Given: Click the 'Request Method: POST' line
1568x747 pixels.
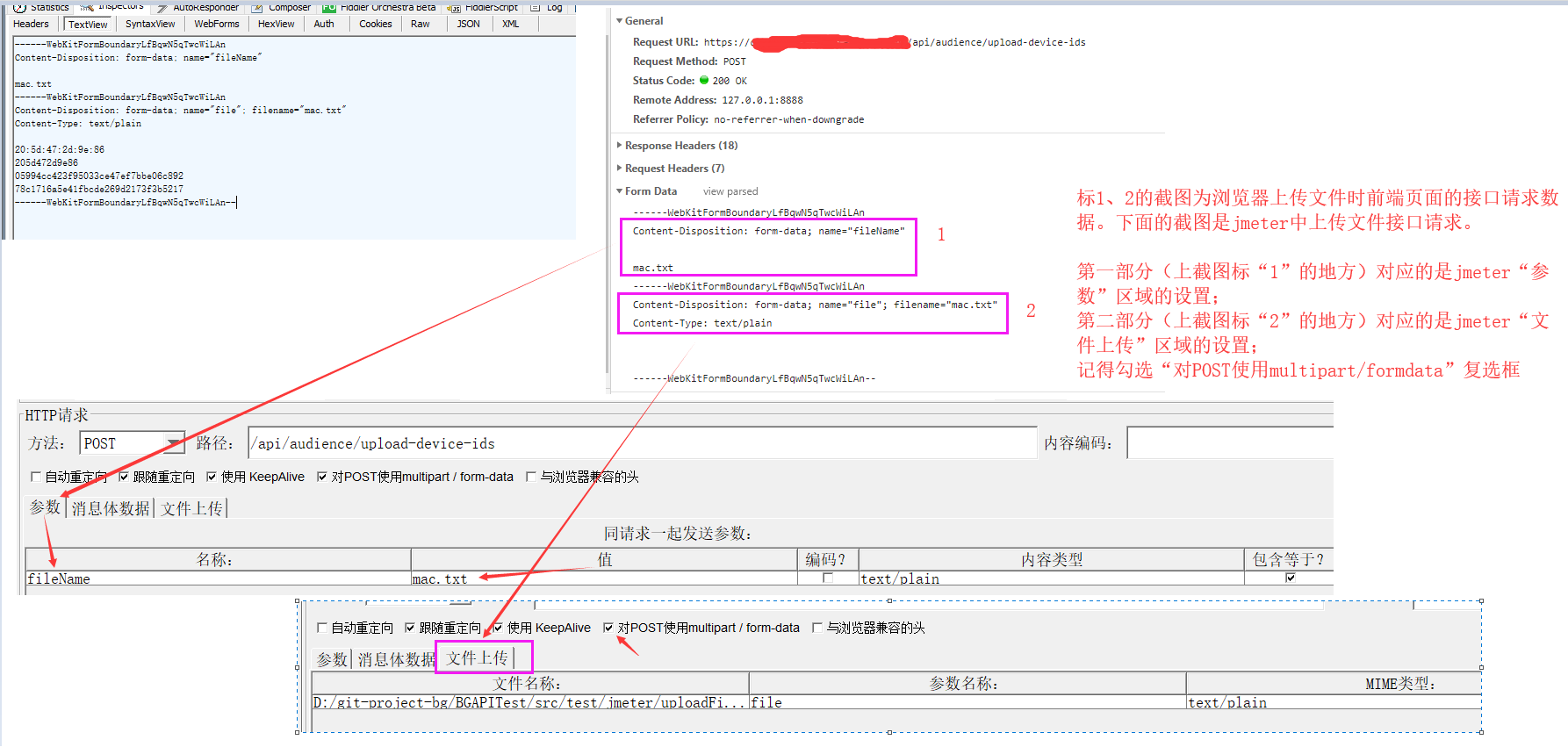Looking at the screenshot, I should [x=689, y=61].
